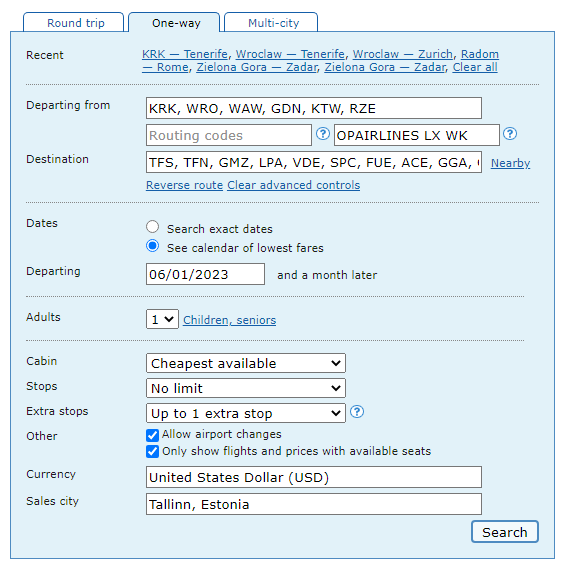Click the Nearby link

(x=510, y=163)
